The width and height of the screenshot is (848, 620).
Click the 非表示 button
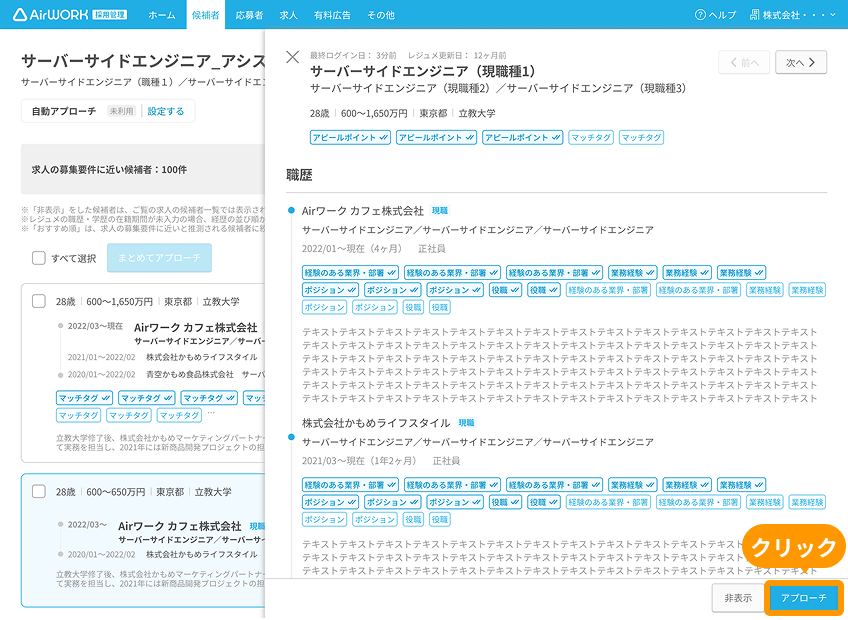pyautogui.click(x=738, y=598)
